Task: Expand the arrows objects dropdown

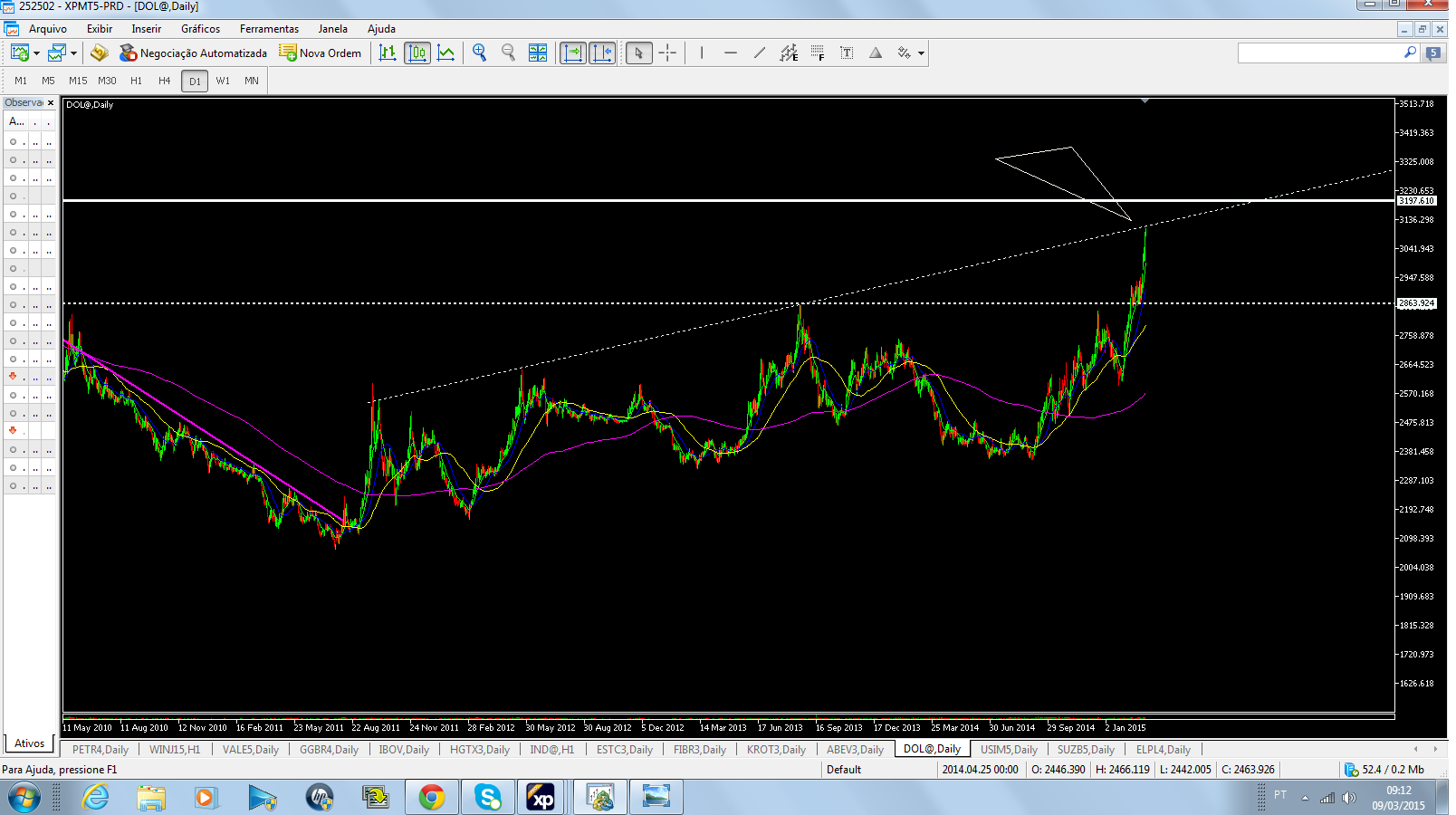Action: 921,53
